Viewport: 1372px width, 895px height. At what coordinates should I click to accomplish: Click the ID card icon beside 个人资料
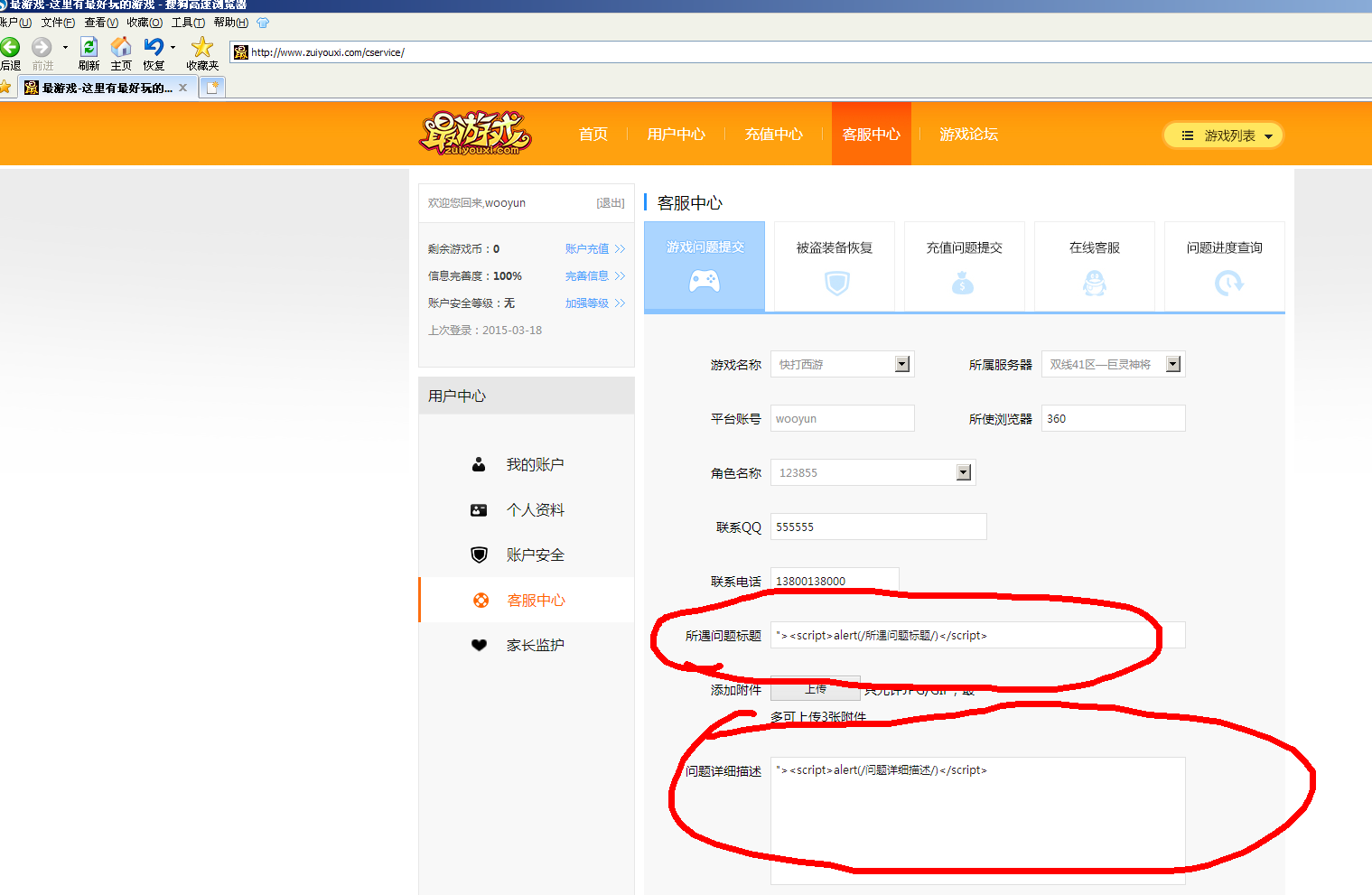(x=479, y=510)
